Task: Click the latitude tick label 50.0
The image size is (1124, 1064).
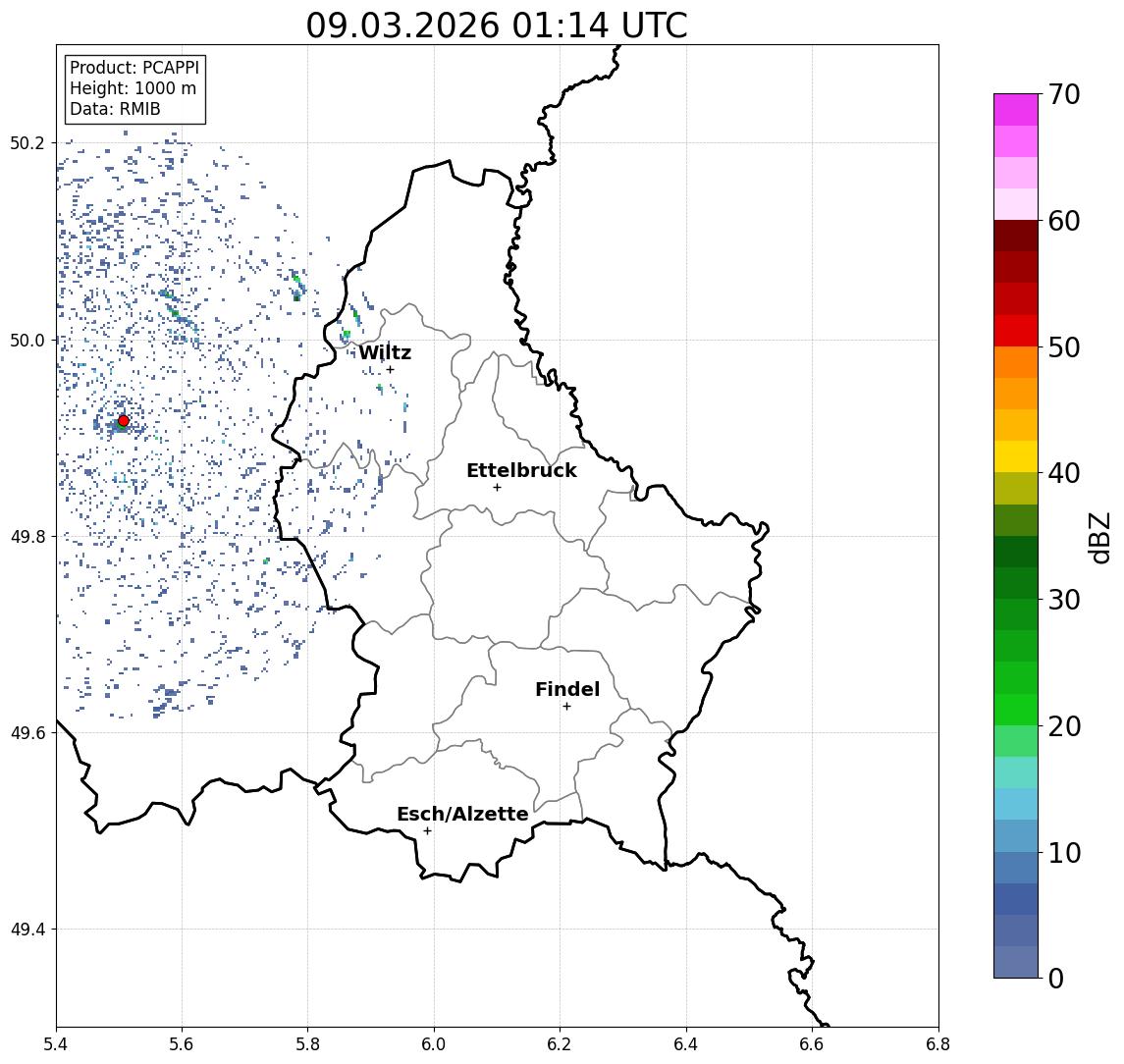Action: (27, 340)
